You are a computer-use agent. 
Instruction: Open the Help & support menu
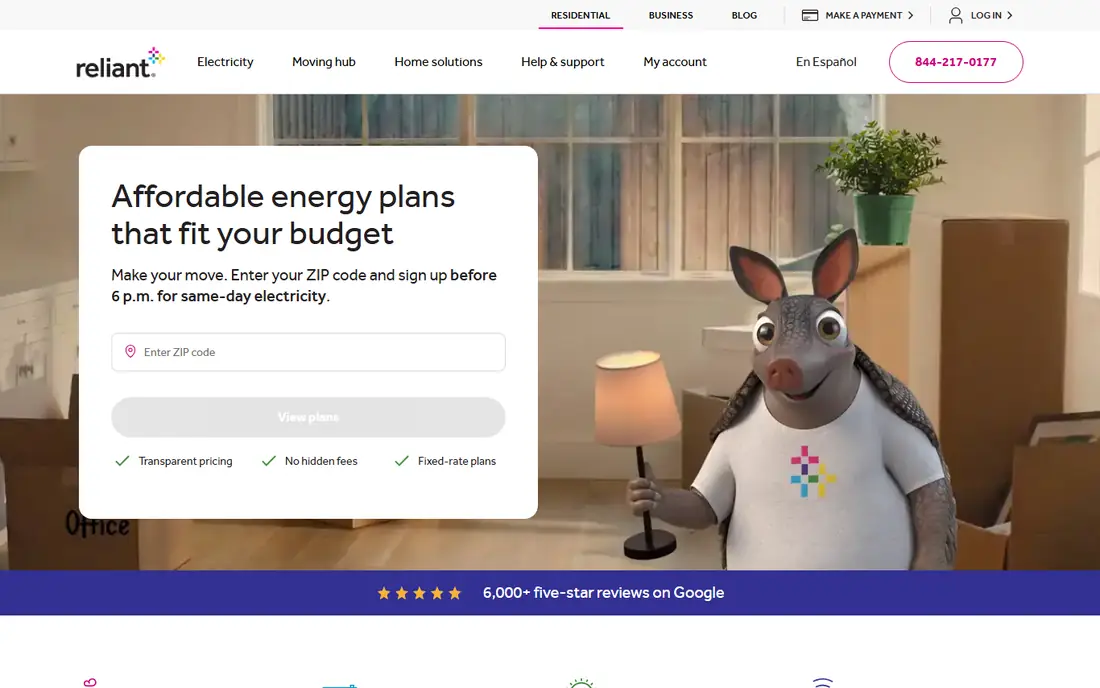click(563, 62)
